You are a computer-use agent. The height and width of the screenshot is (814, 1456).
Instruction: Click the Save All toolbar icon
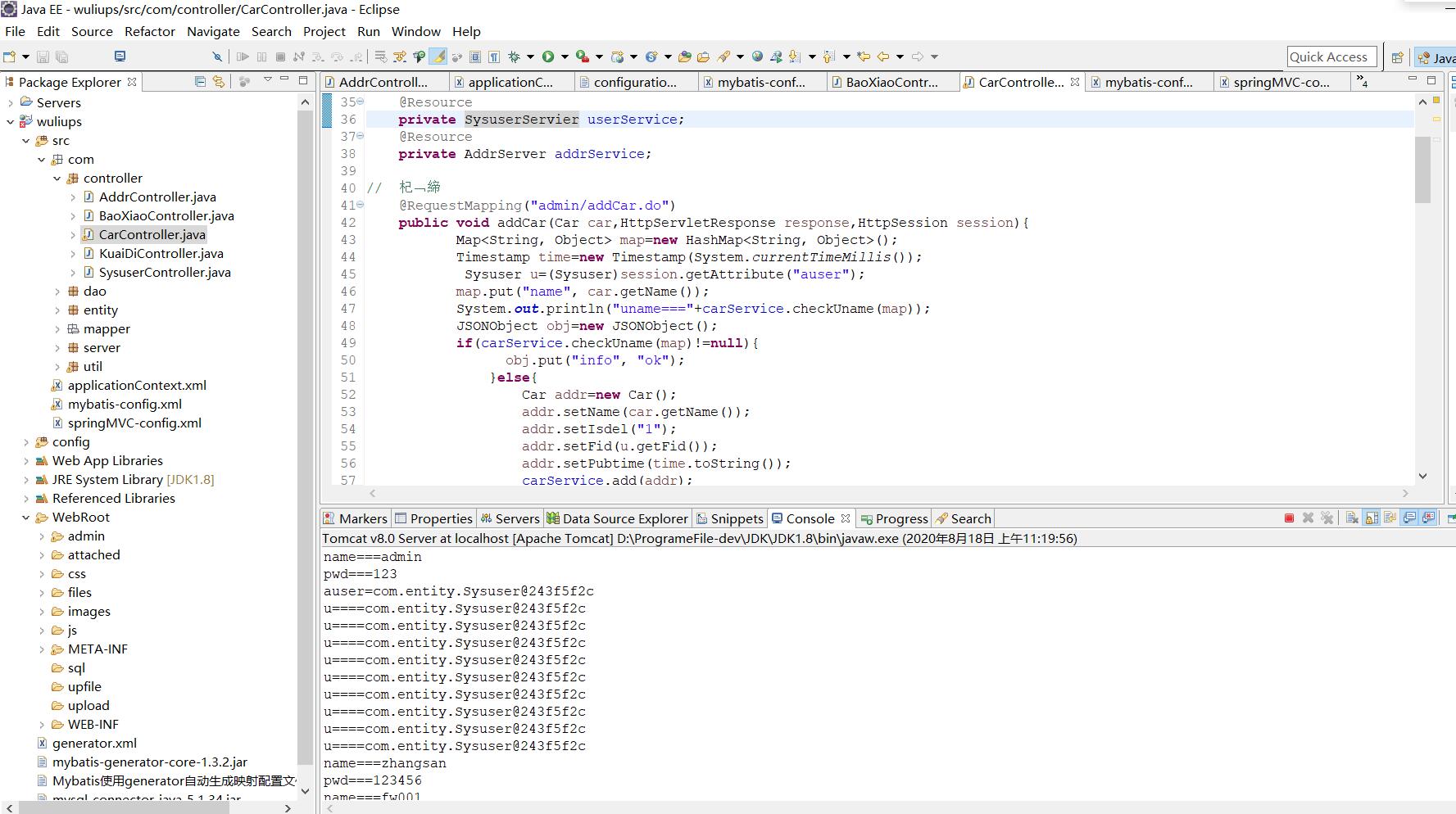click(61, 57)
